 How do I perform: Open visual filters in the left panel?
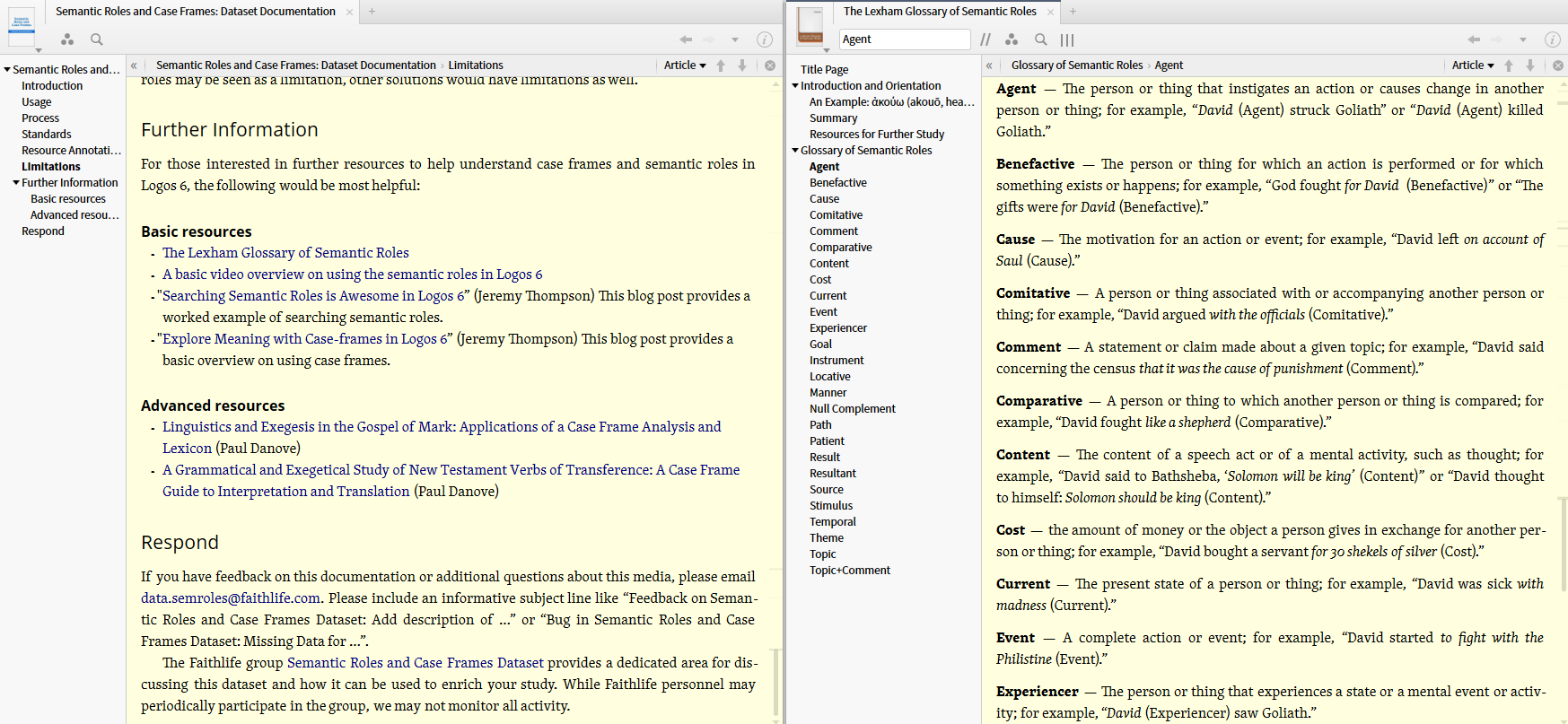(67, 39)
